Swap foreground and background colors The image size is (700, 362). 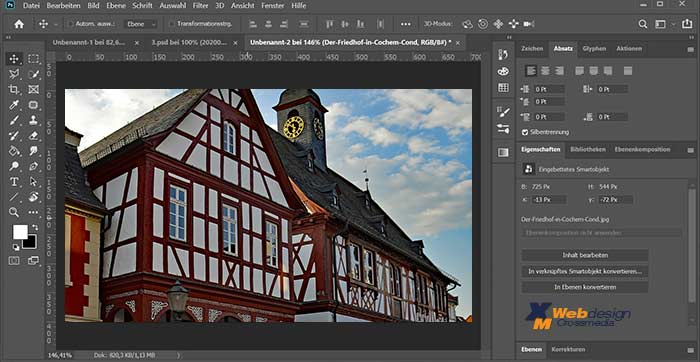pyautogui.click(x=35, y=227)
